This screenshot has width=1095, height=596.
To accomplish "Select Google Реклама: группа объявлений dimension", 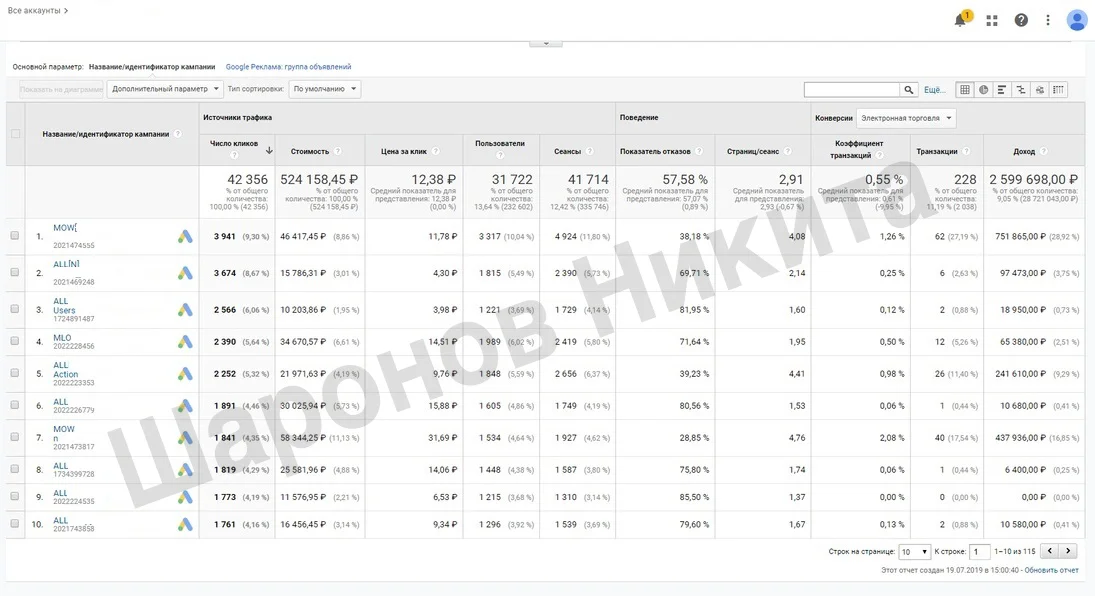I will point(288,67).
